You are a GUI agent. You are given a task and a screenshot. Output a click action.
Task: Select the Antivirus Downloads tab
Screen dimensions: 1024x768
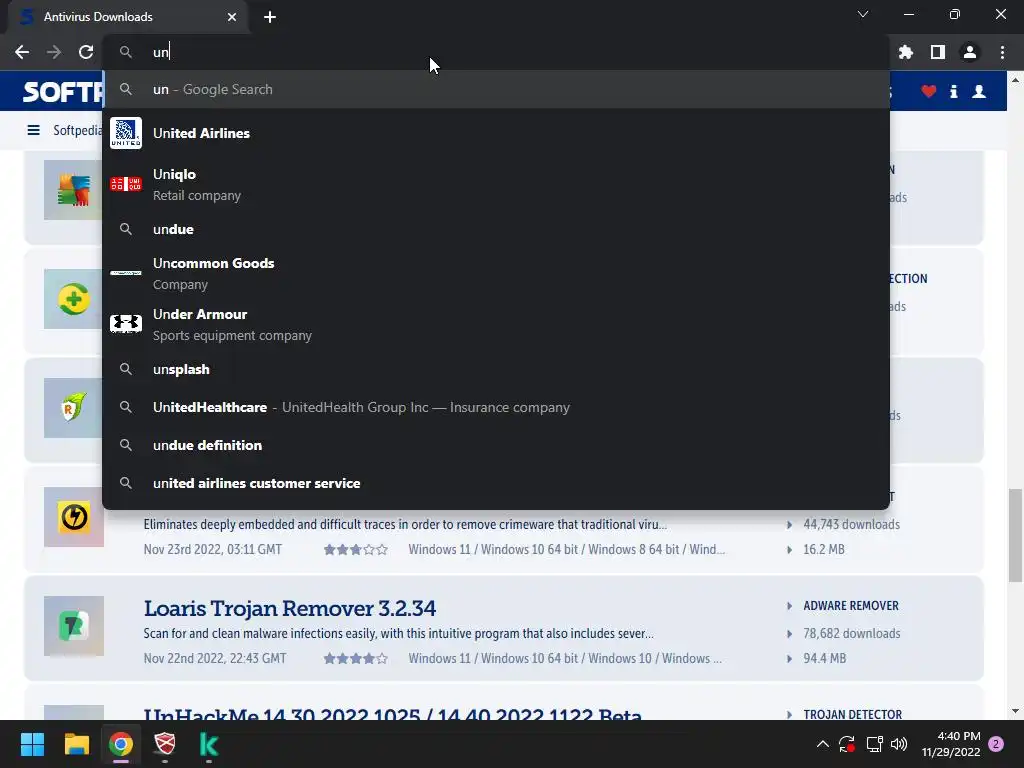[128, 17]
